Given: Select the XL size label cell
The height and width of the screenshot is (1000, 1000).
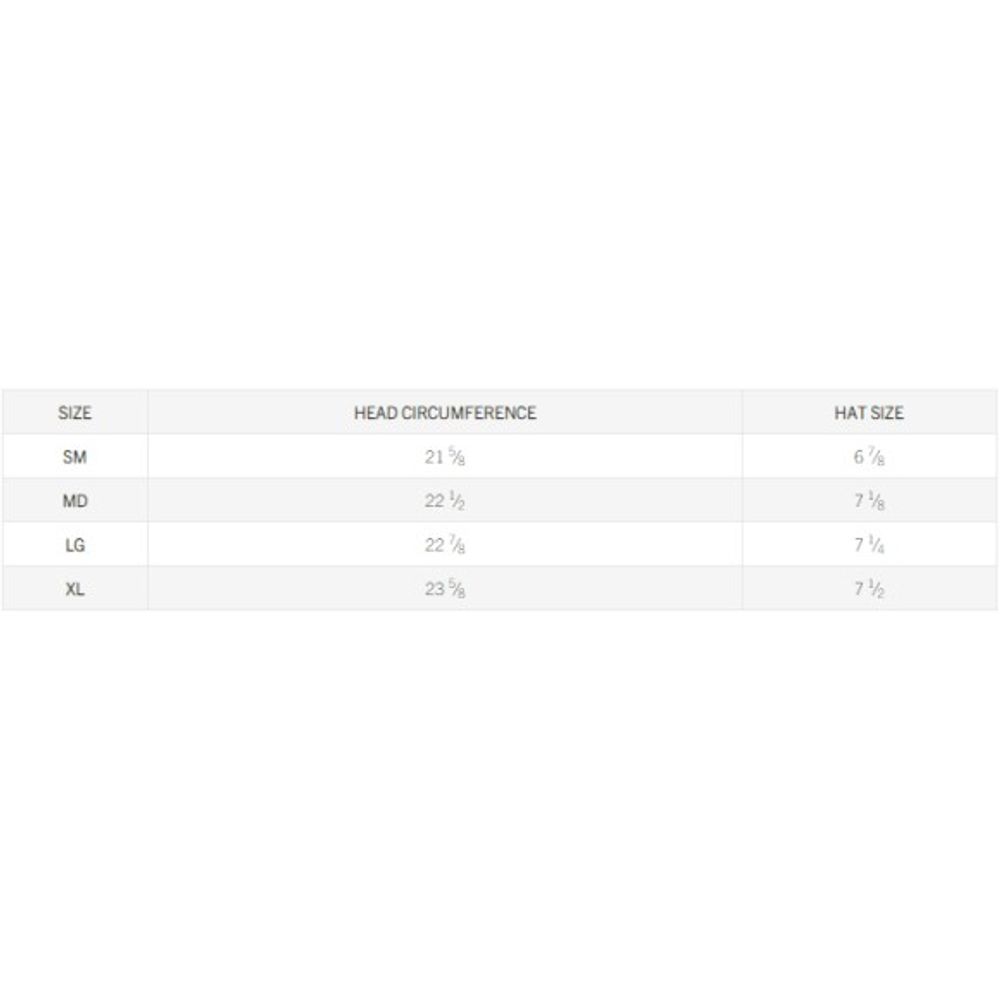Looking at the screenshot, I should click(x=75, y=589).
